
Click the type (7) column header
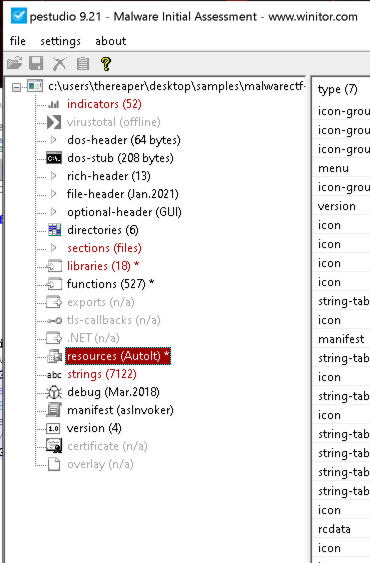(338, 89)
